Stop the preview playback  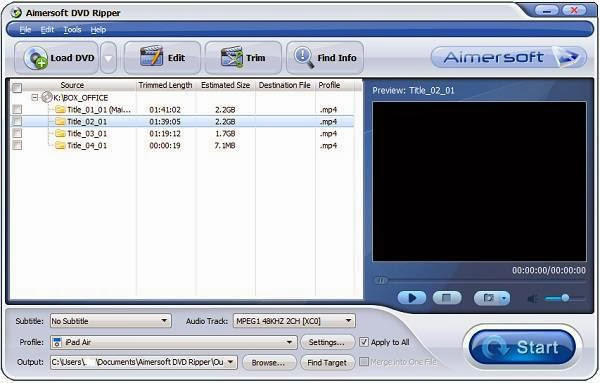447,298
